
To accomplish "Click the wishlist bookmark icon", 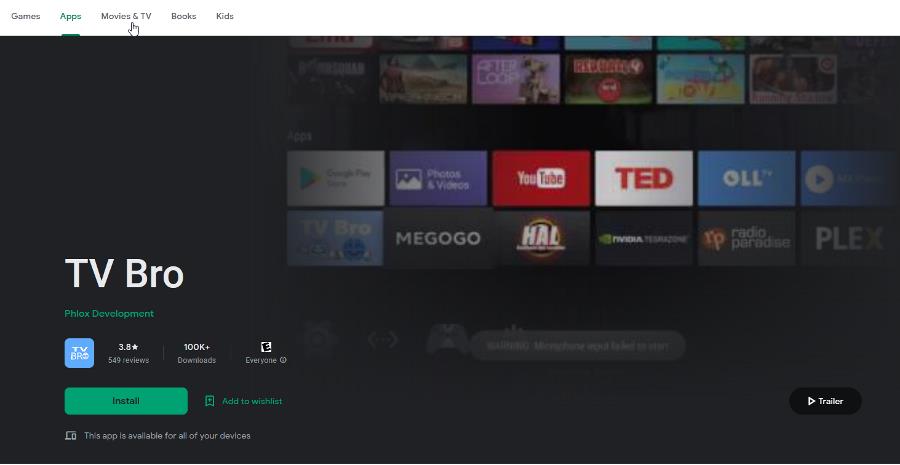I will (210, 401).
